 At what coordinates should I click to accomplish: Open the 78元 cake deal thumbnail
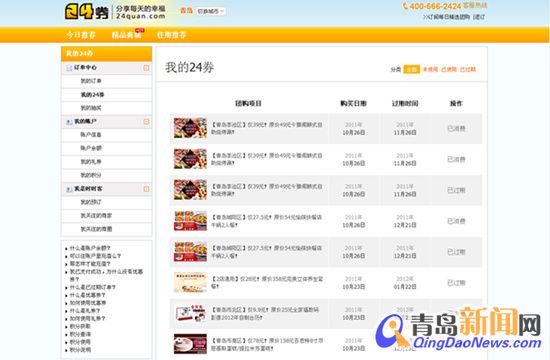[190, 344]
